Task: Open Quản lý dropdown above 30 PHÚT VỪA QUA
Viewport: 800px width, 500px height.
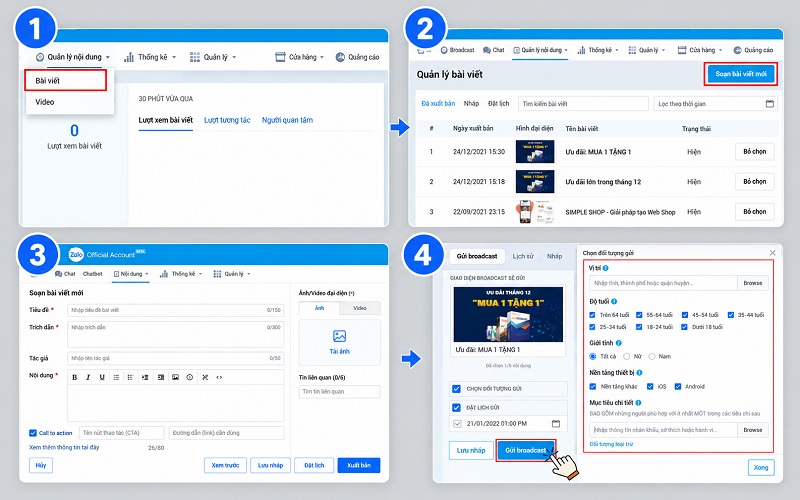Action: pyautogui.click(x=213, y=57)
